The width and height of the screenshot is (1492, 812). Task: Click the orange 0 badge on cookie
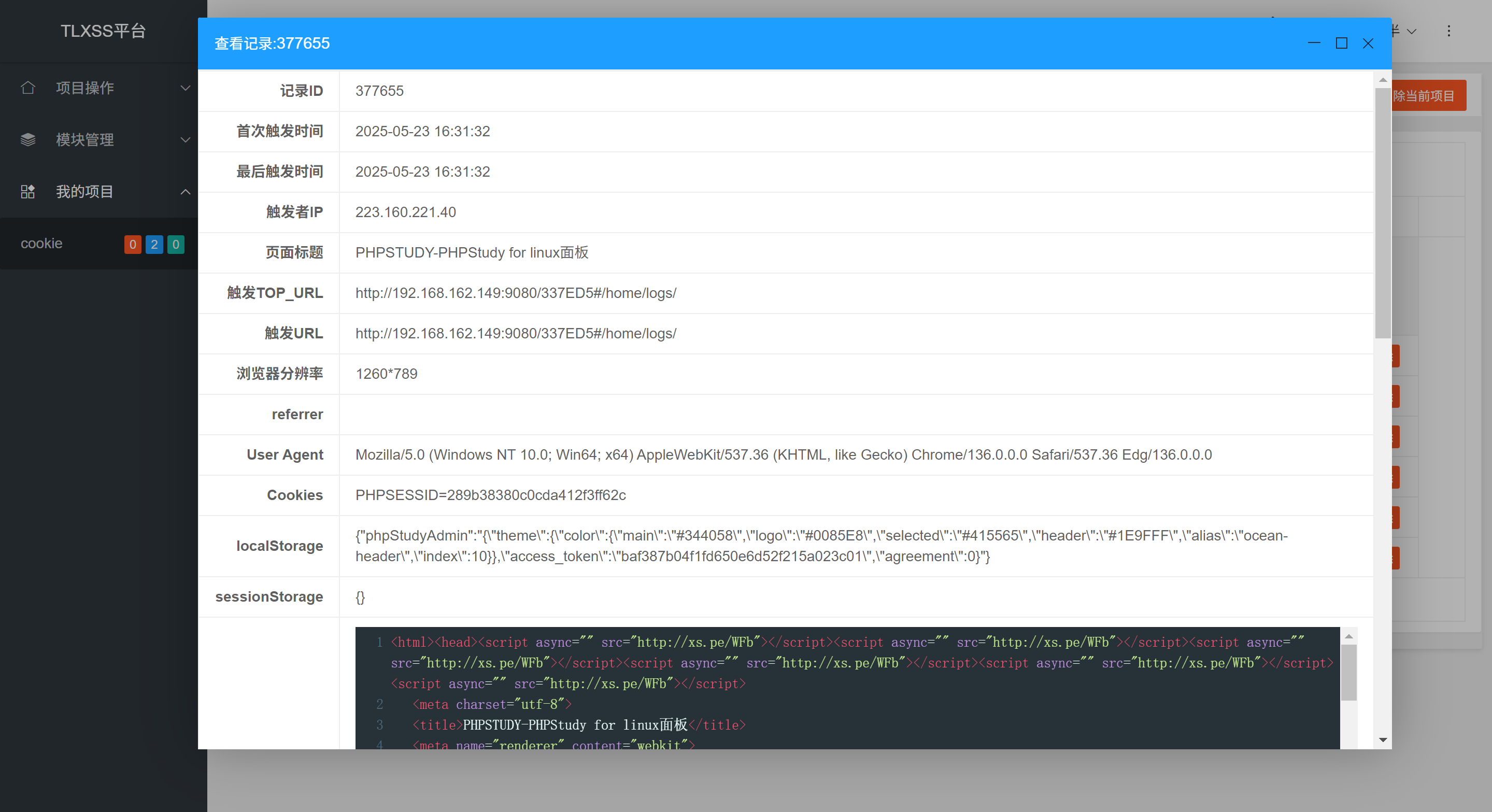click(133, 245)
